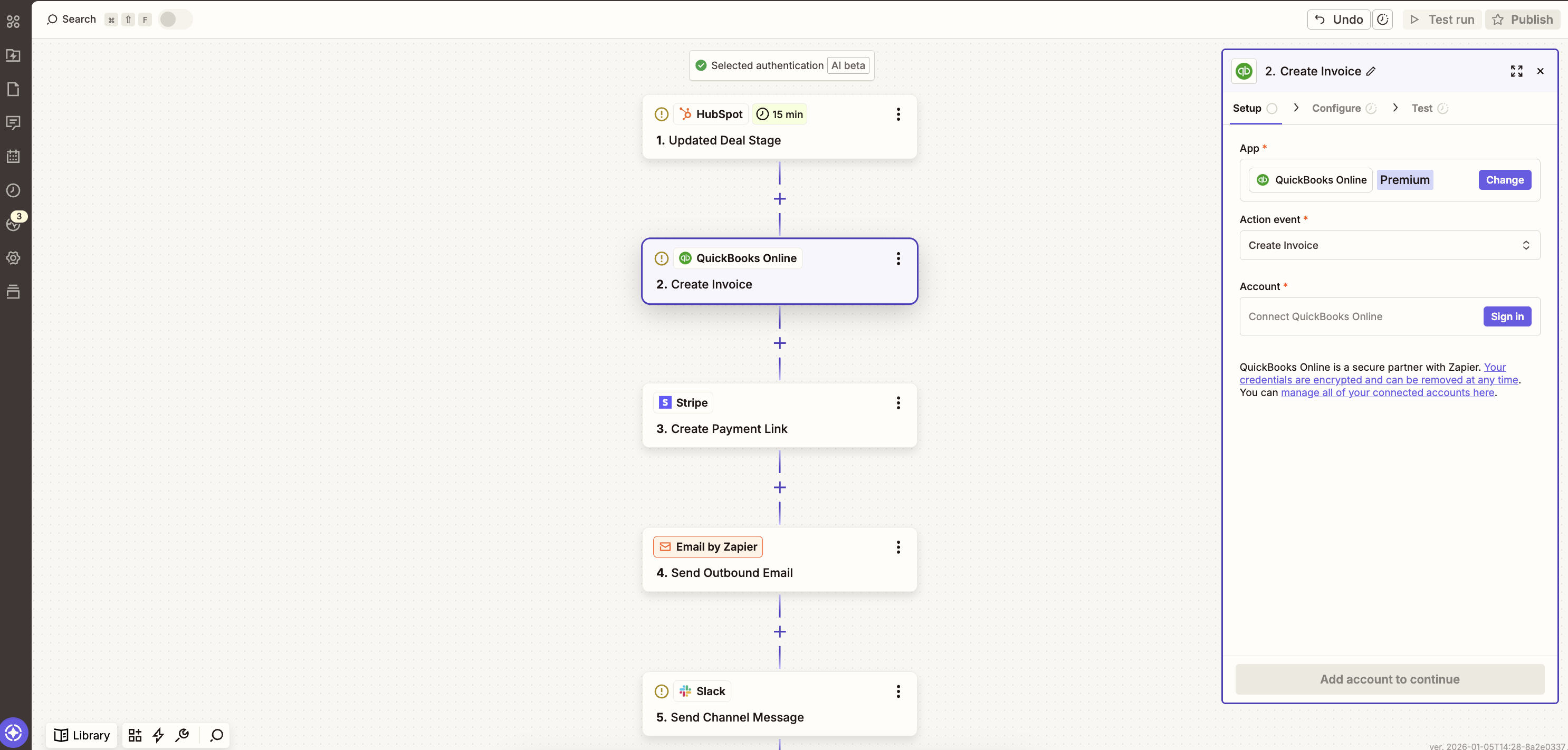The image size is (1568, 750).
Task: Switch to the Test tab
Action: pos(1421,108)
